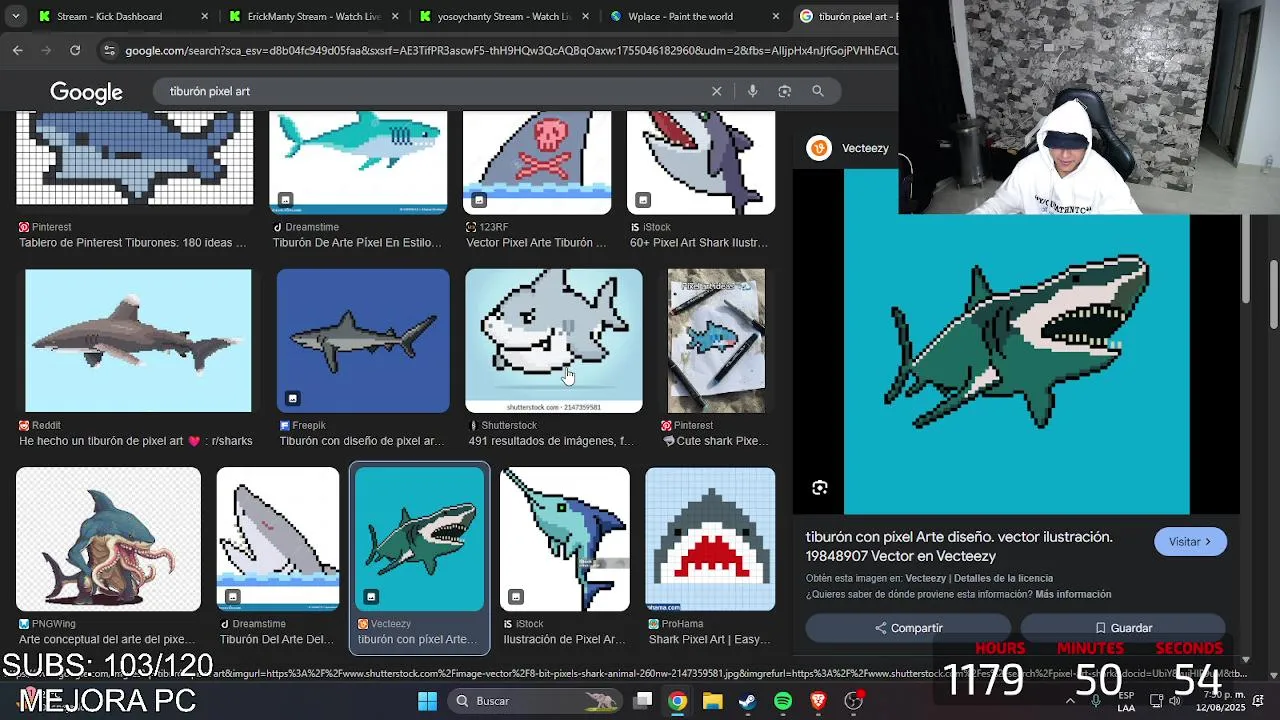
Task: Open site information icon in address bar
Action: 109,51
